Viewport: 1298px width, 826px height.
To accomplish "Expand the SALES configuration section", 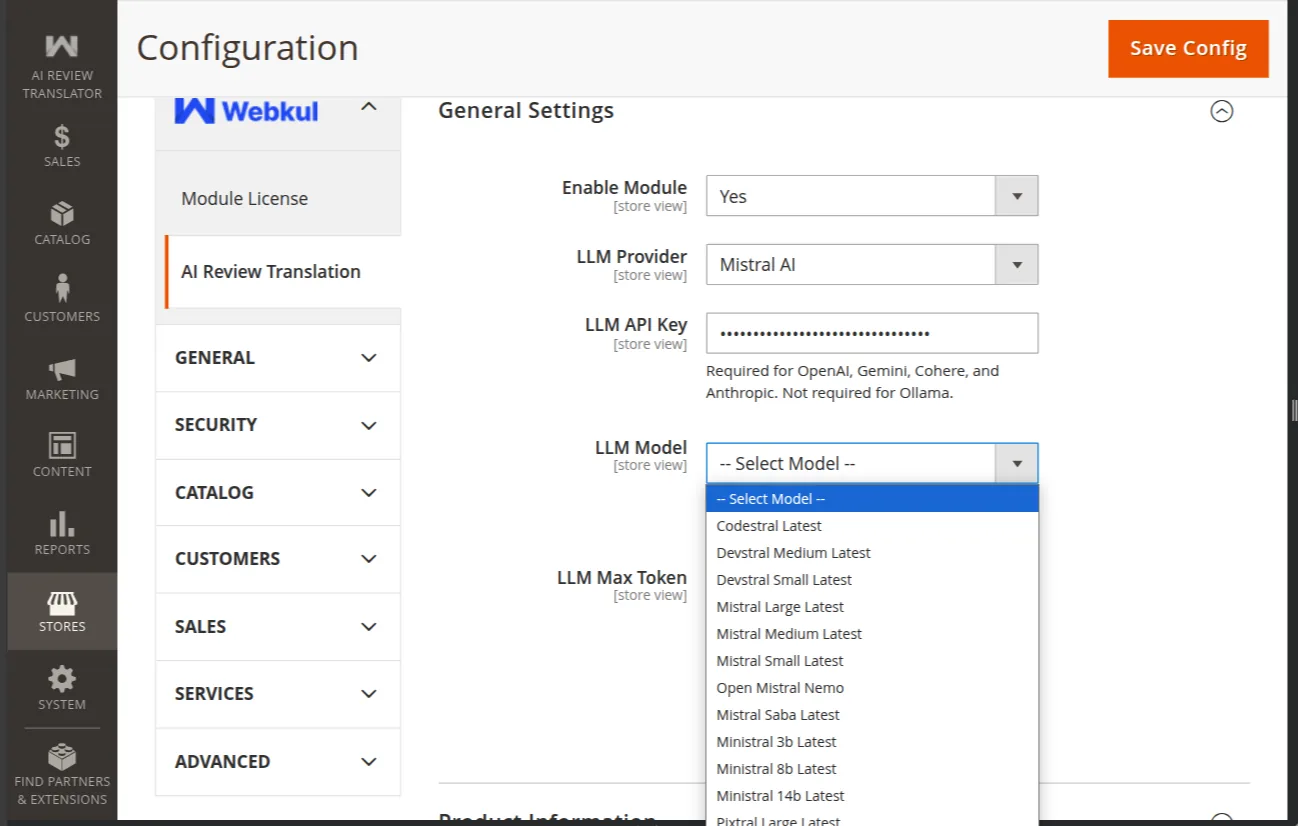I will [278, 626].
